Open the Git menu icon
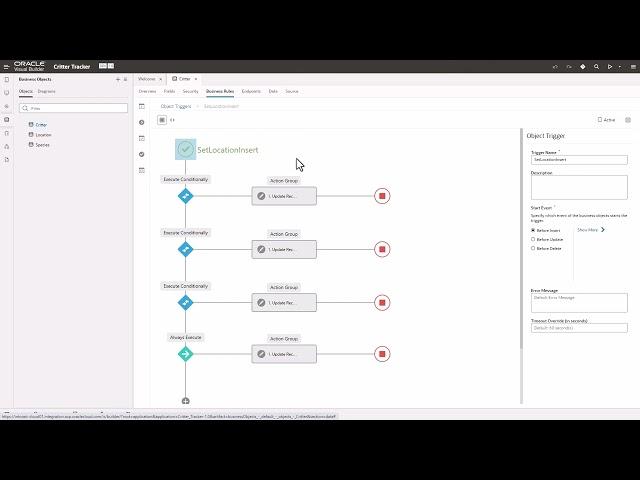 click(x=582, y=67)
